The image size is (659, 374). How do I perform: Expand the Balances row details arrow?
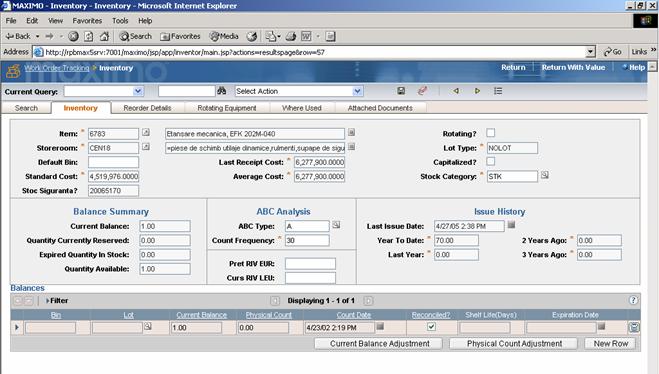click(17, 327)
